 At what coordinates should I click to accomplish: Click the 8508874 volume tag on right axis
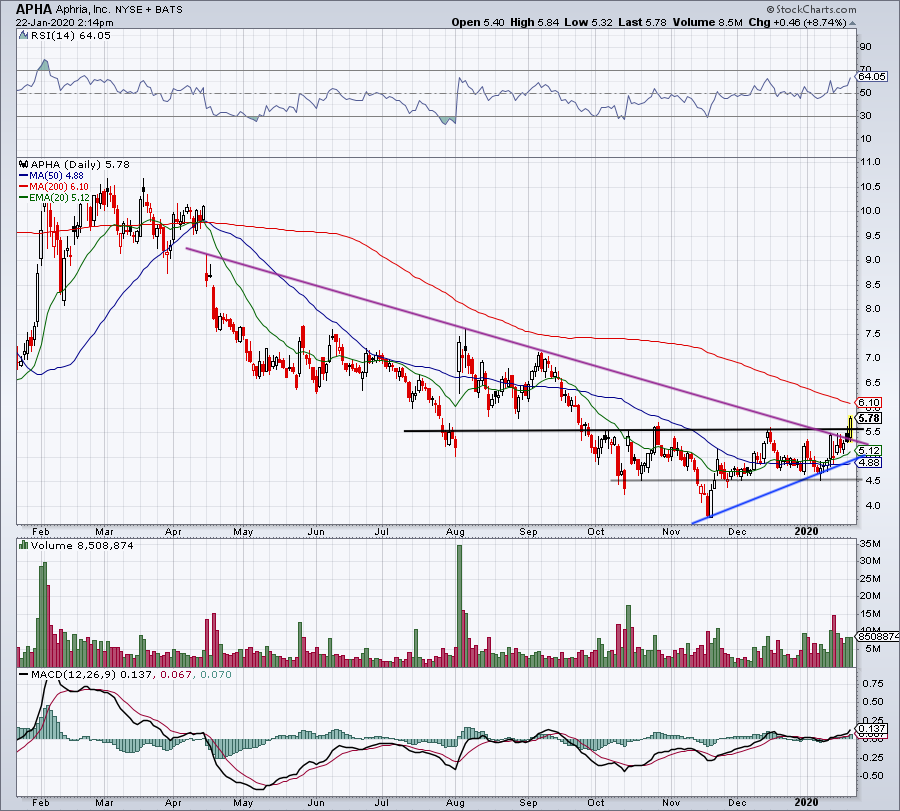878,637
